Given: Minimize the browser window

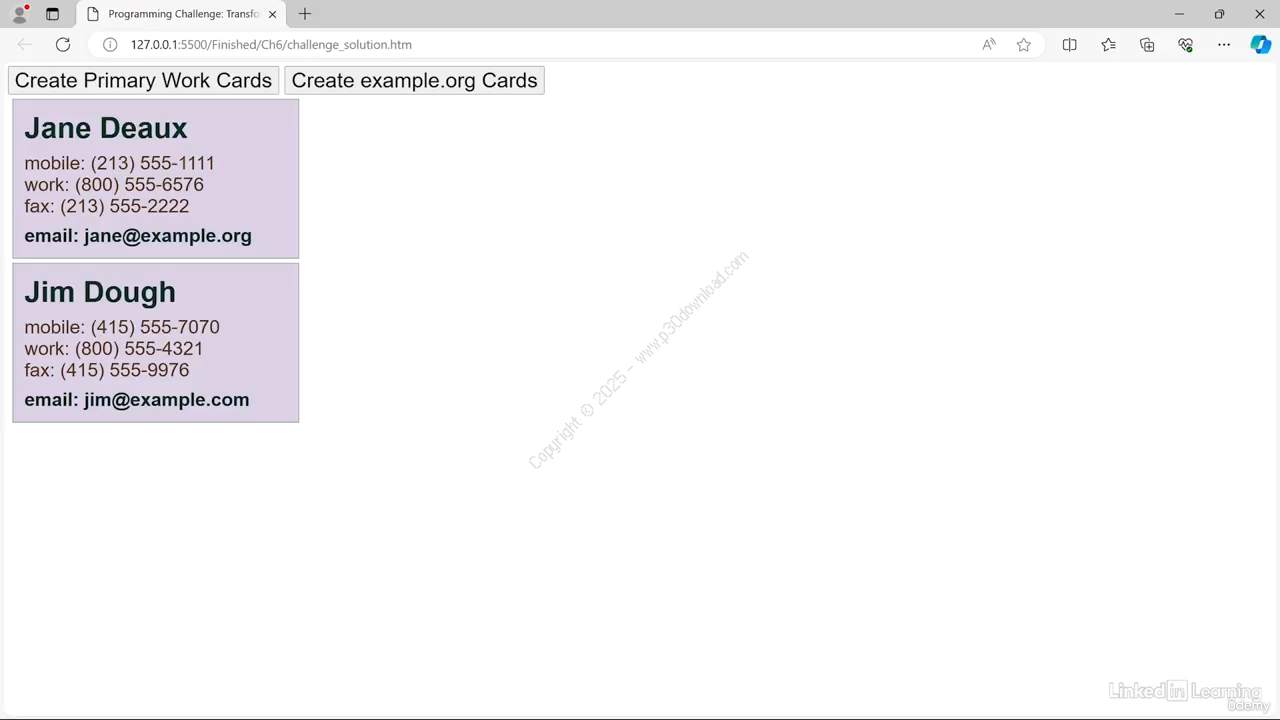Looking at the screenshot, I should click(1179, 14).
